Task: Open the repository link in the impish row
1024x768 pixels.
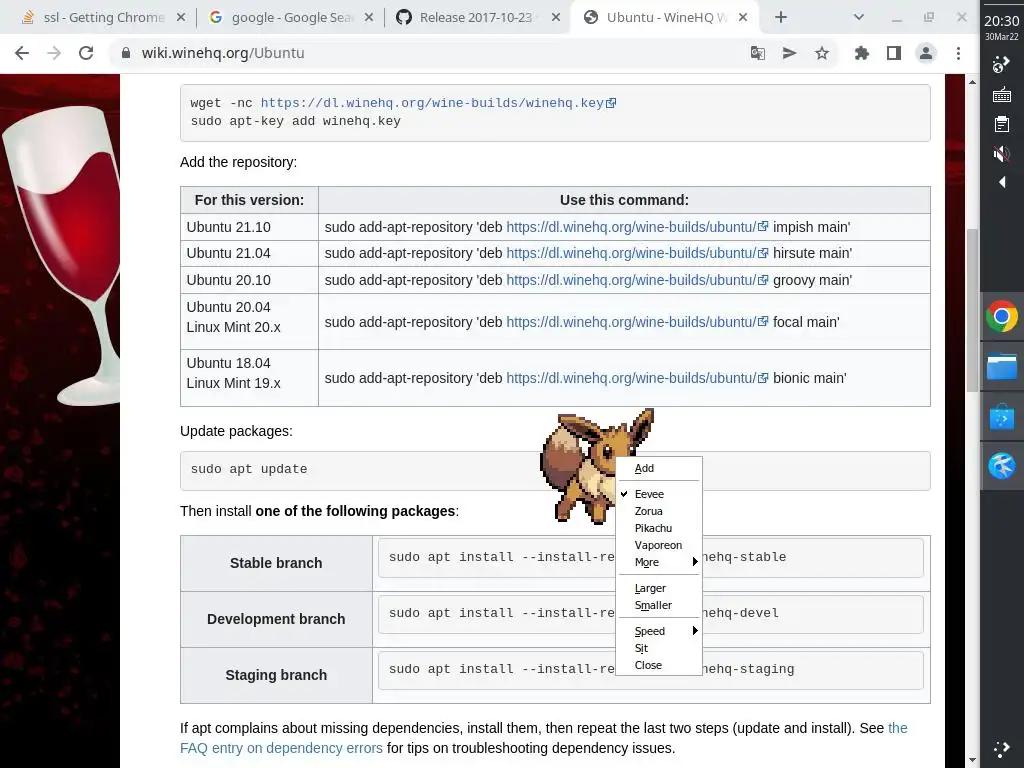Action: (637, 227)
